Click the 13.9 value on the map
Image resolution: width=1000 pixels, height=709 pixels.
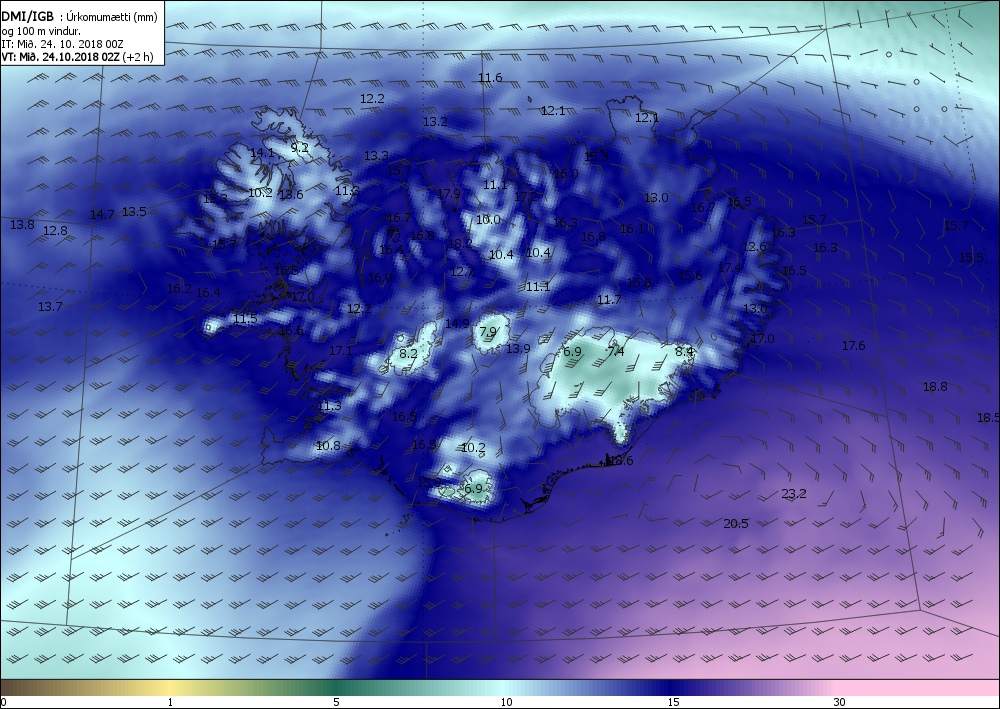[x=518, y=348]
